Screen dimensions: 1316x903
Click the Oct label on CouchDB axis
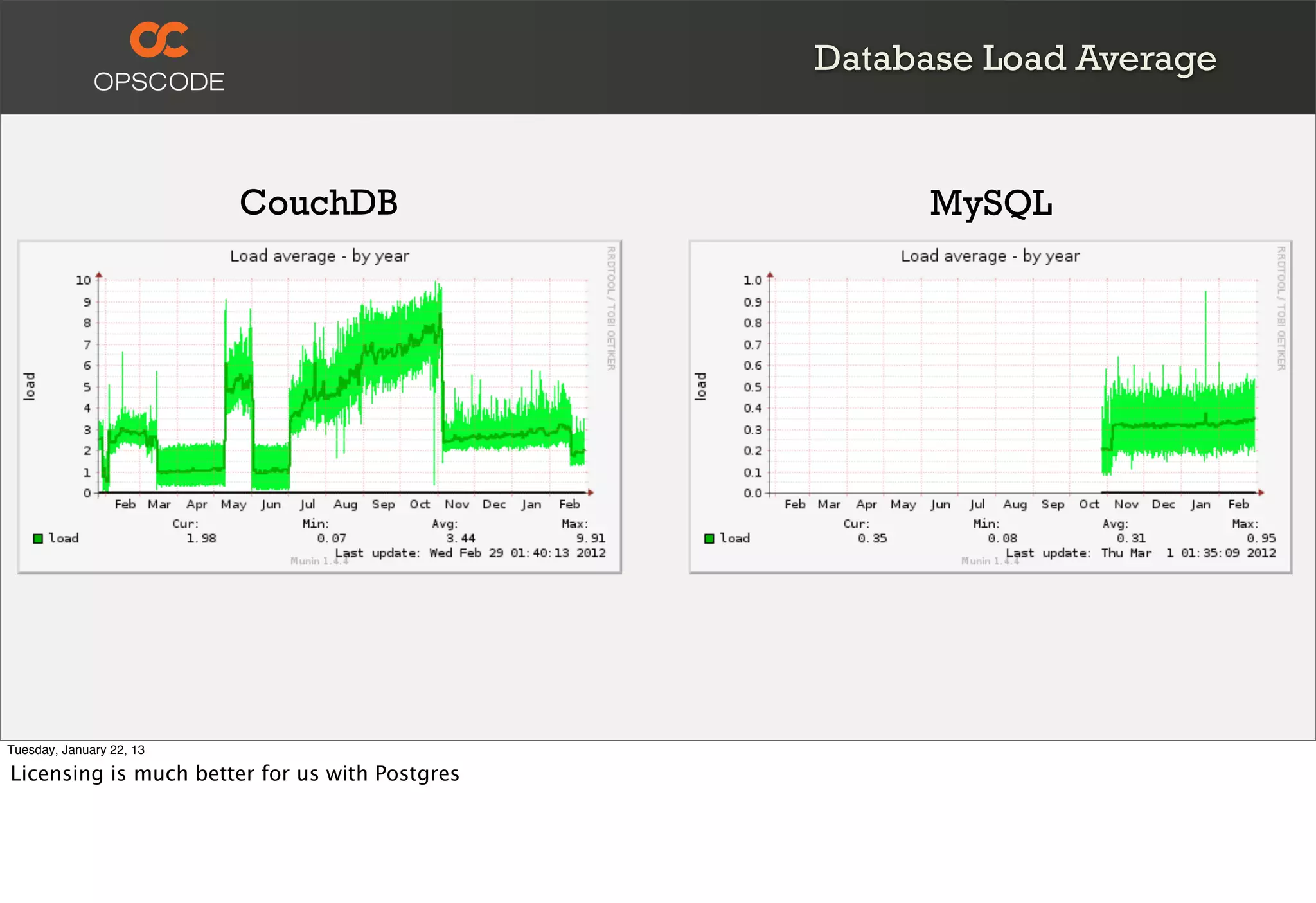point(420,505)
